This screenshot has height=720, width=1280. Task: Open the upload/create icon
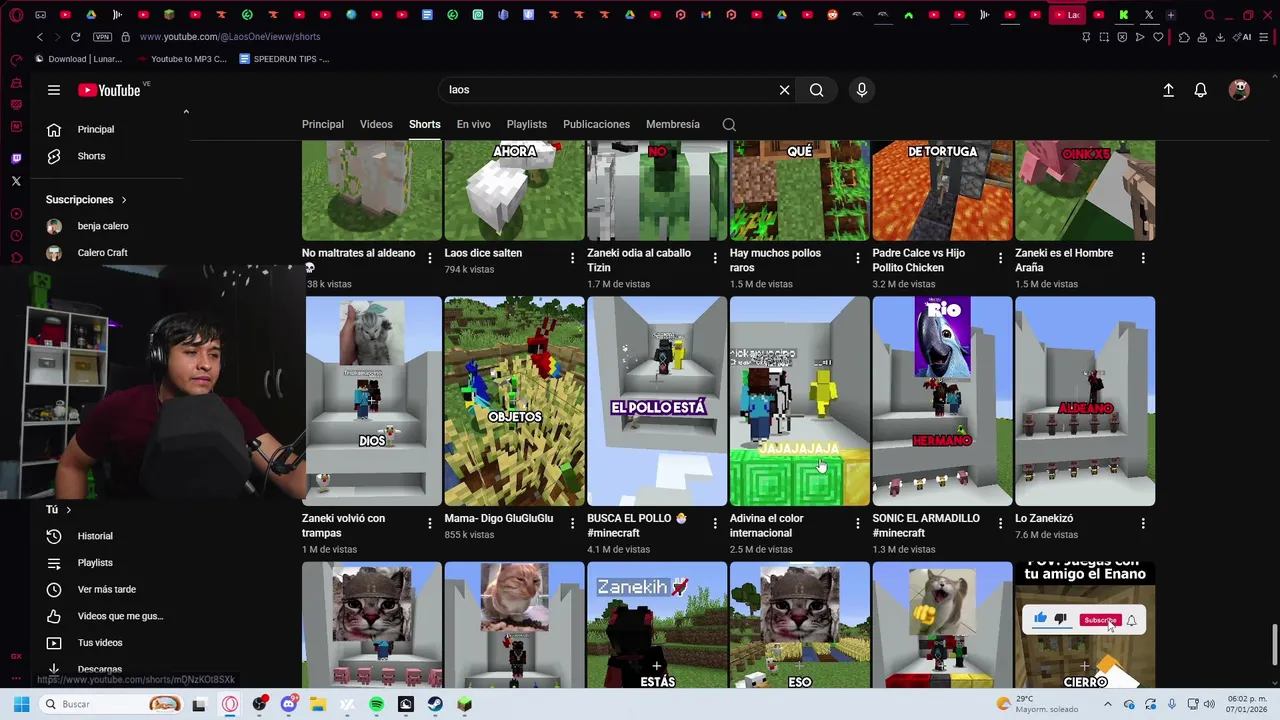tap(1168, 90)
